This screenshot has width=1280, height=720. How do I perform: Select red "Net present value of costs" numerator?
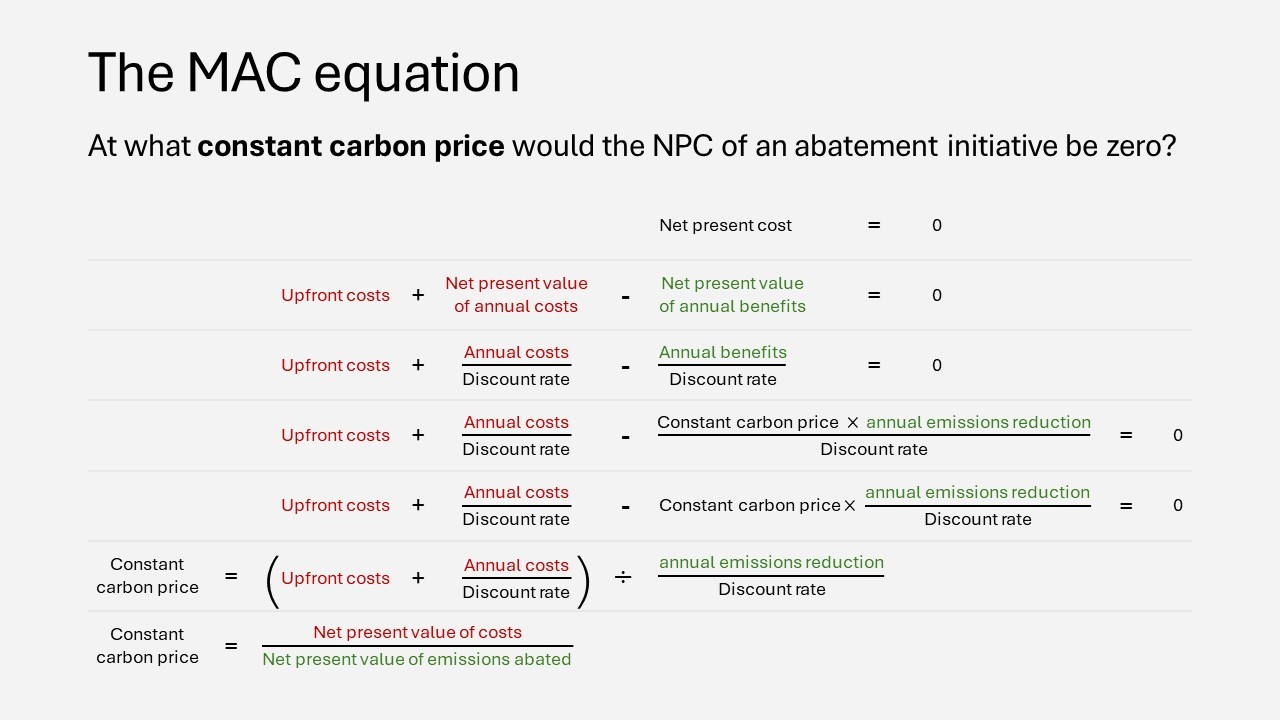[417, 632]
